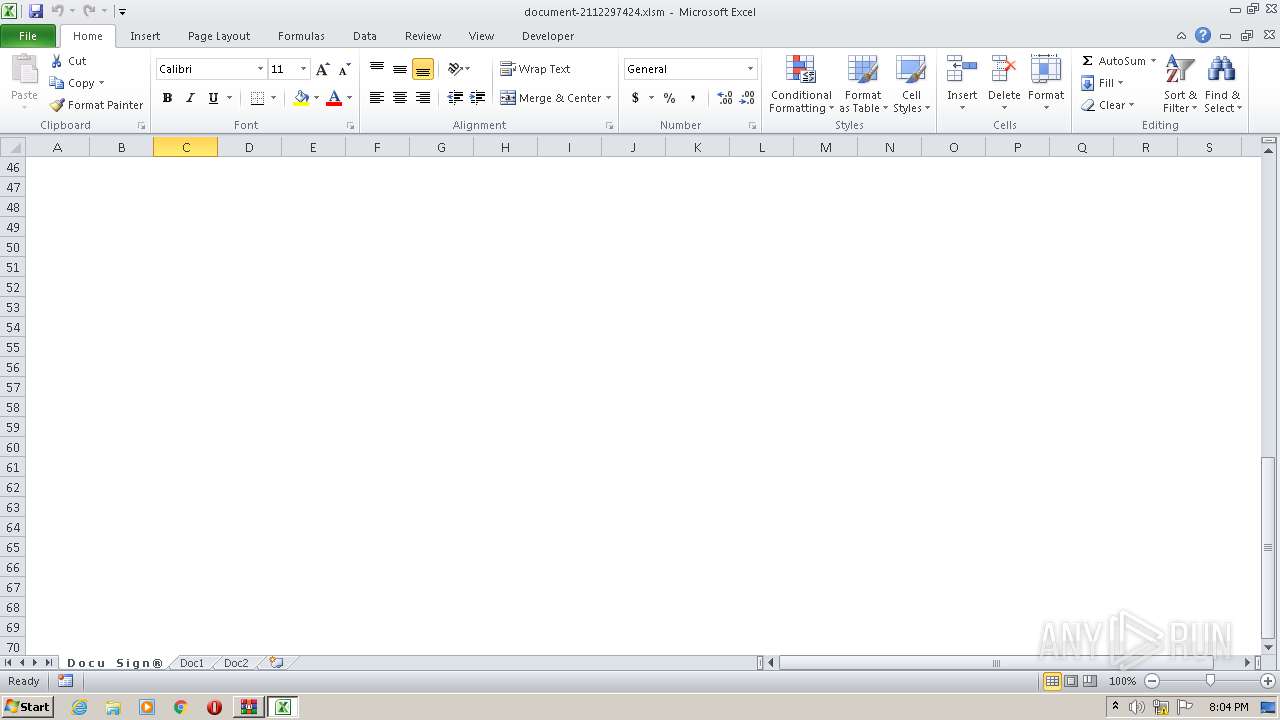
Task: Toggle Center horizontal alignment
Action: pyautogui.click(x=400, y=98)
